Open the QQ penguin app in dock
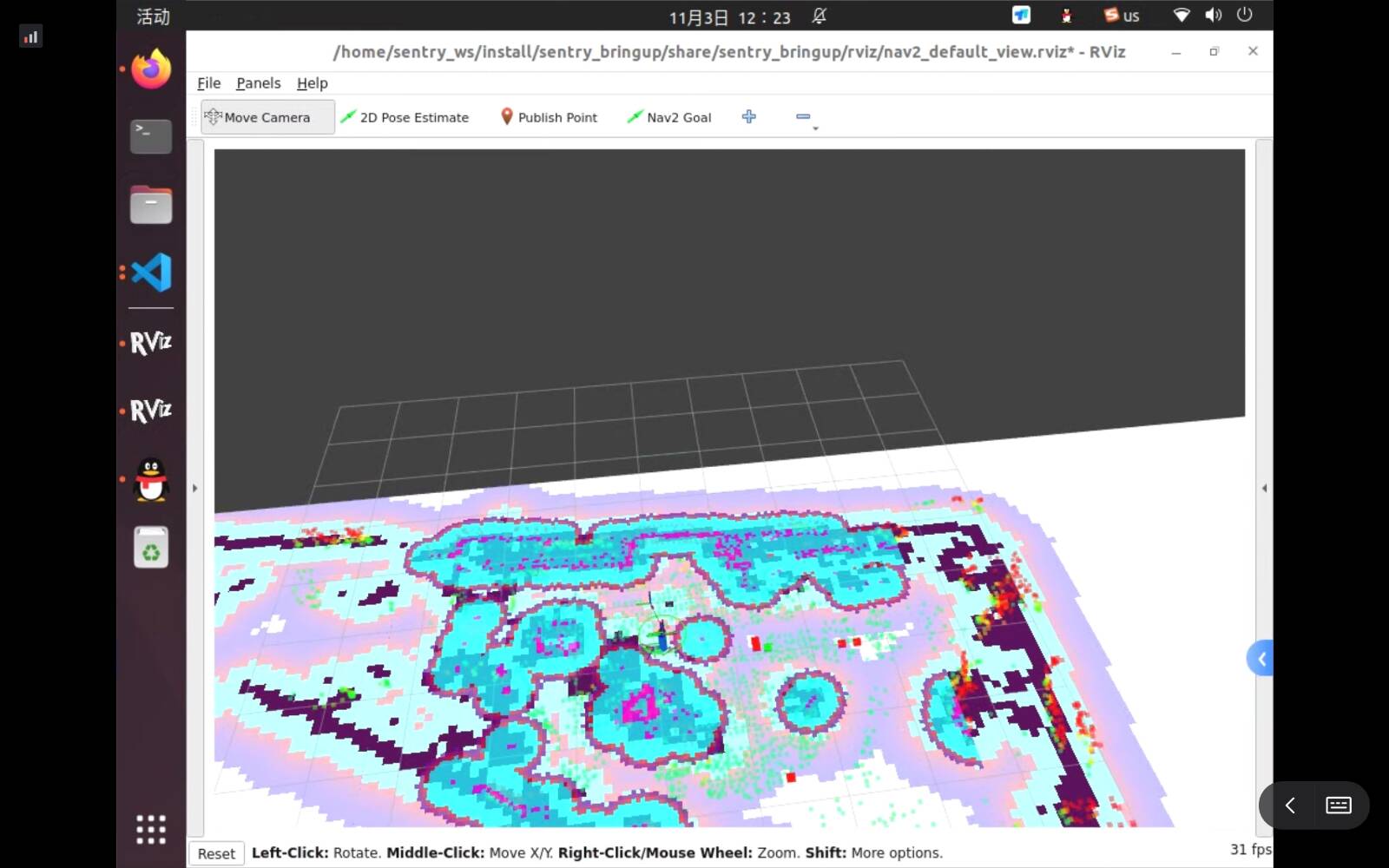Viewport: 1389px width, 868px height. point(151,479)
